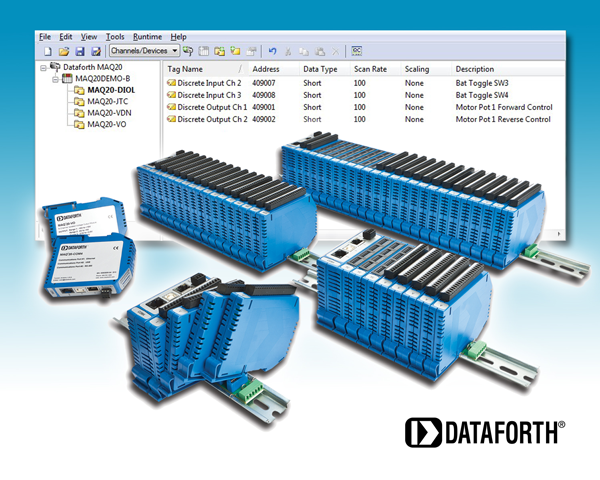This screenshot has width=600, height=480.
Task: Select the Discrete Output Ch 2 tag name
Action: coord(212,119)
